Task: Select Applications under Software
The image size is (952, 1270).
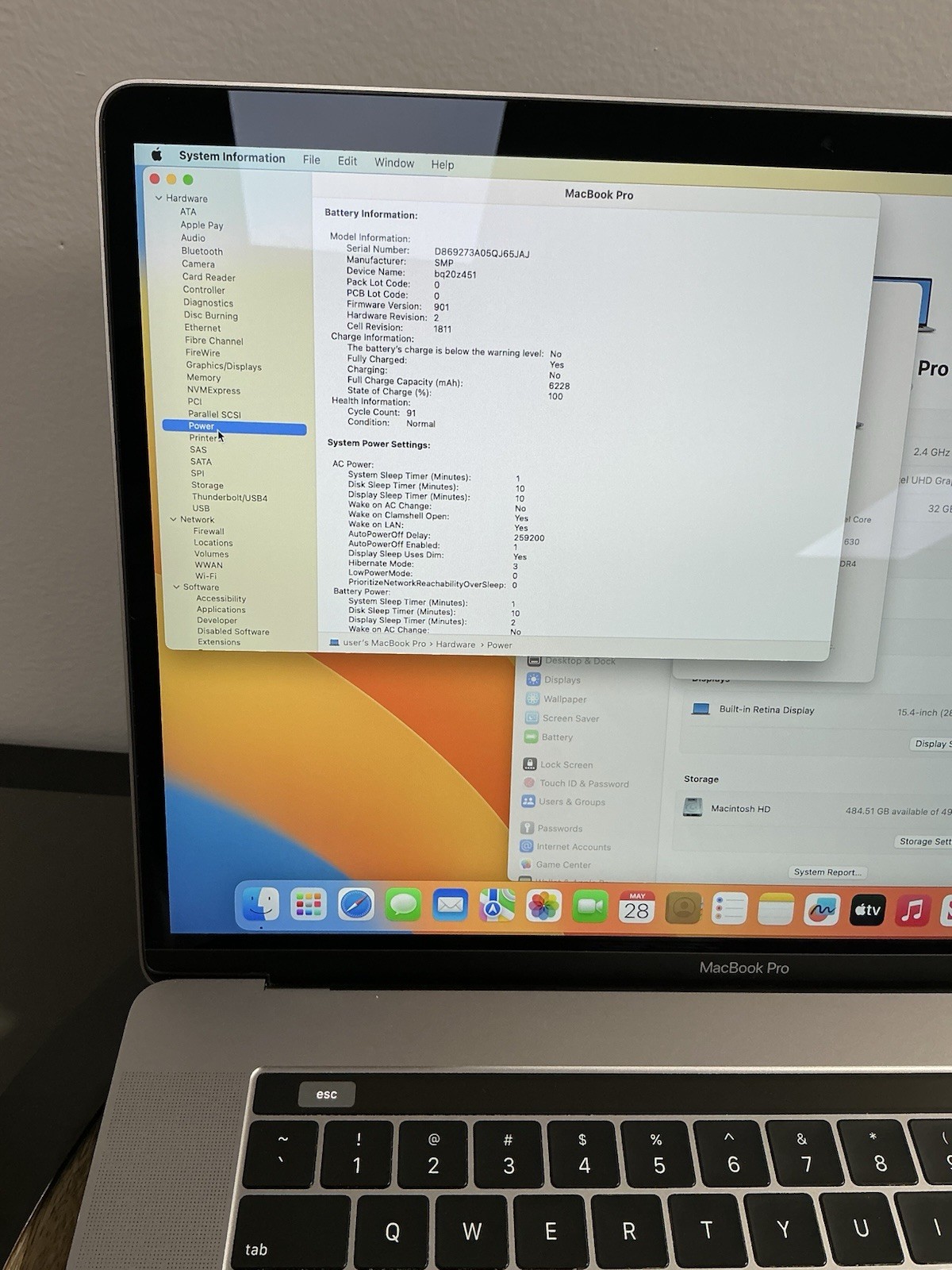Action: point(221,610)
